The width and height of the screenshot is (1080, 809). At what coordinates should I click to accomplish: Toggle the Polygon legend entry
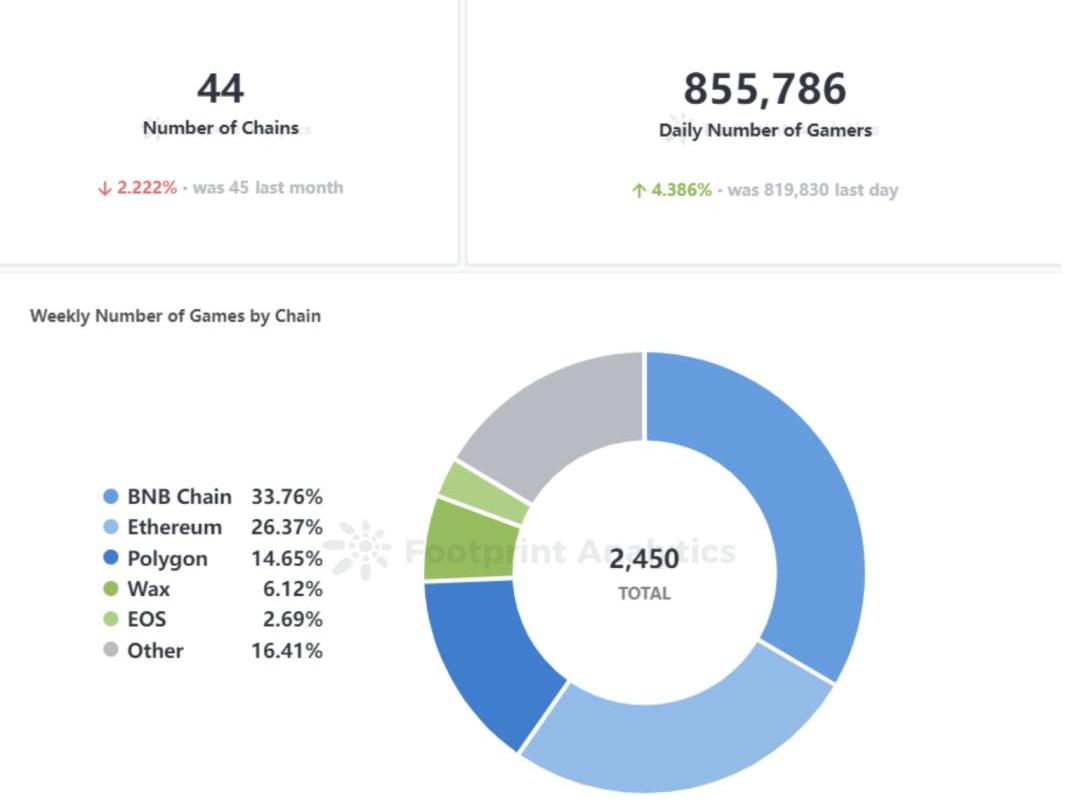pos(167,558)
